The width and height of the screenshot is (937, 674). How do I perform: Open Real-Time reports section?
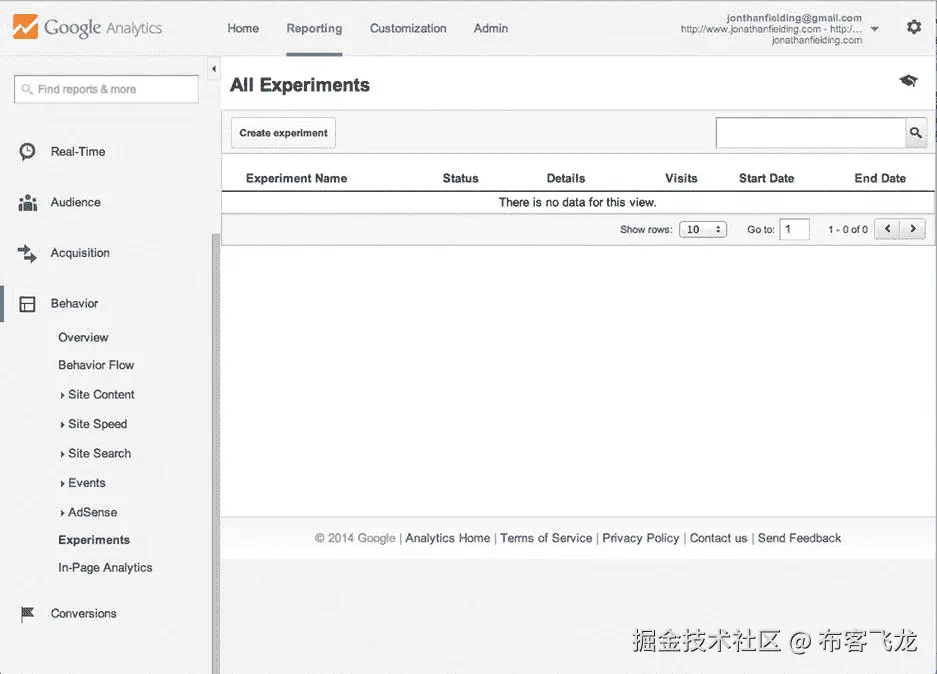(78, 152)
